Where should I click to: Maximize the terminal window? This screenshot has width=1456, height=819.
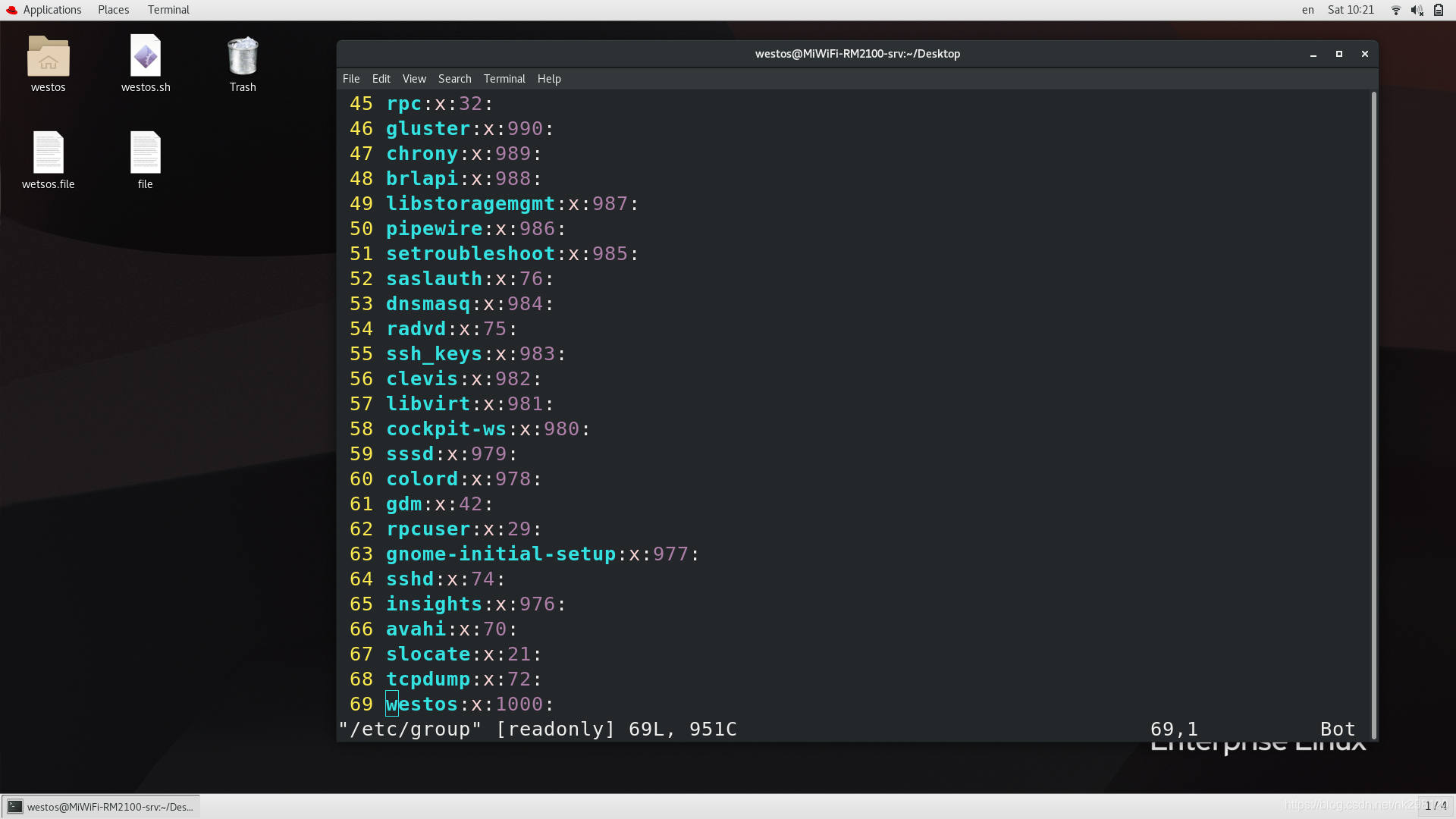(1339, 54)
